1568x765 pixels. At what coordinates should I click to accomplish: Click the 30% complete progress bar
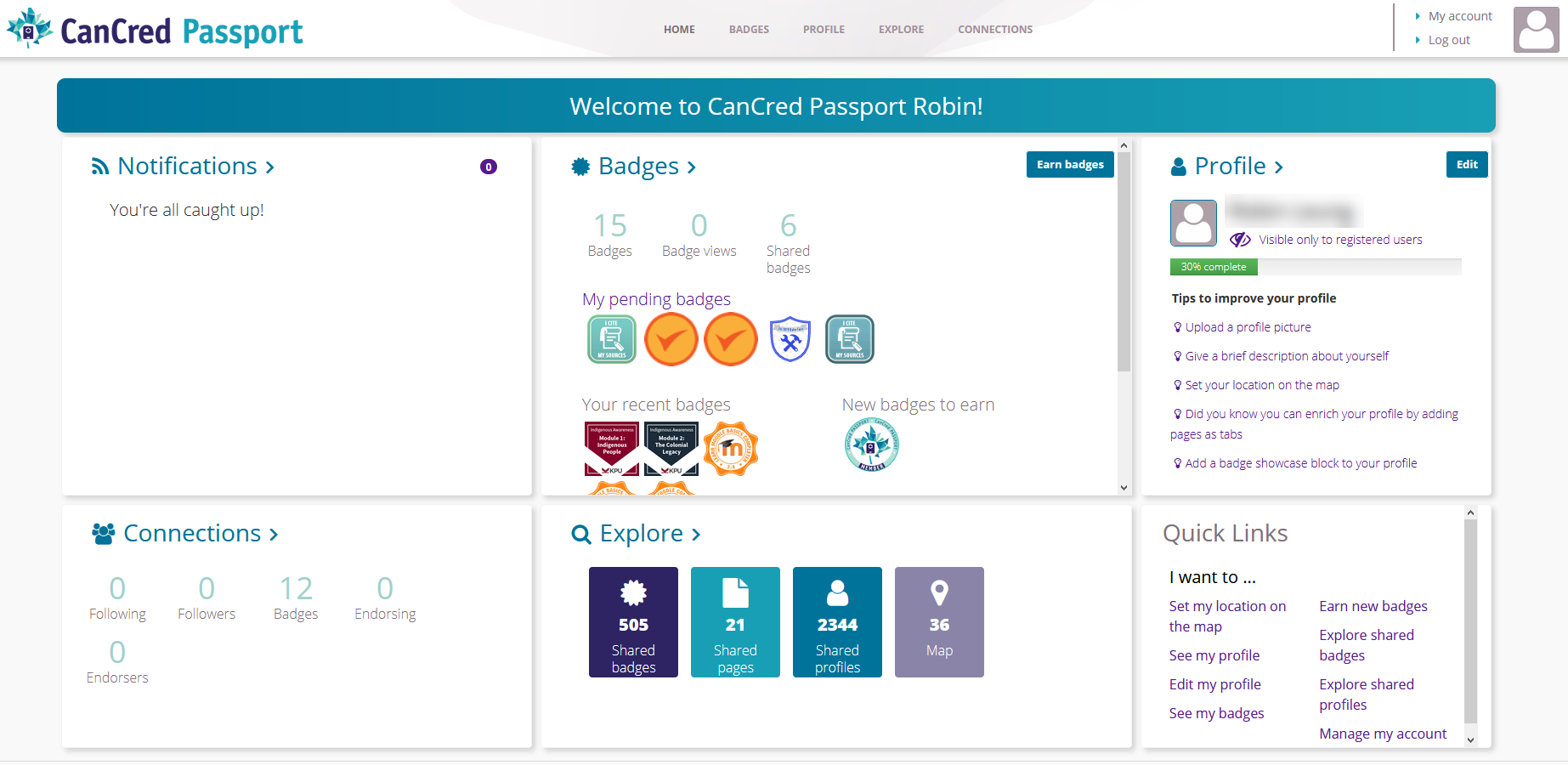[1316, 267]
